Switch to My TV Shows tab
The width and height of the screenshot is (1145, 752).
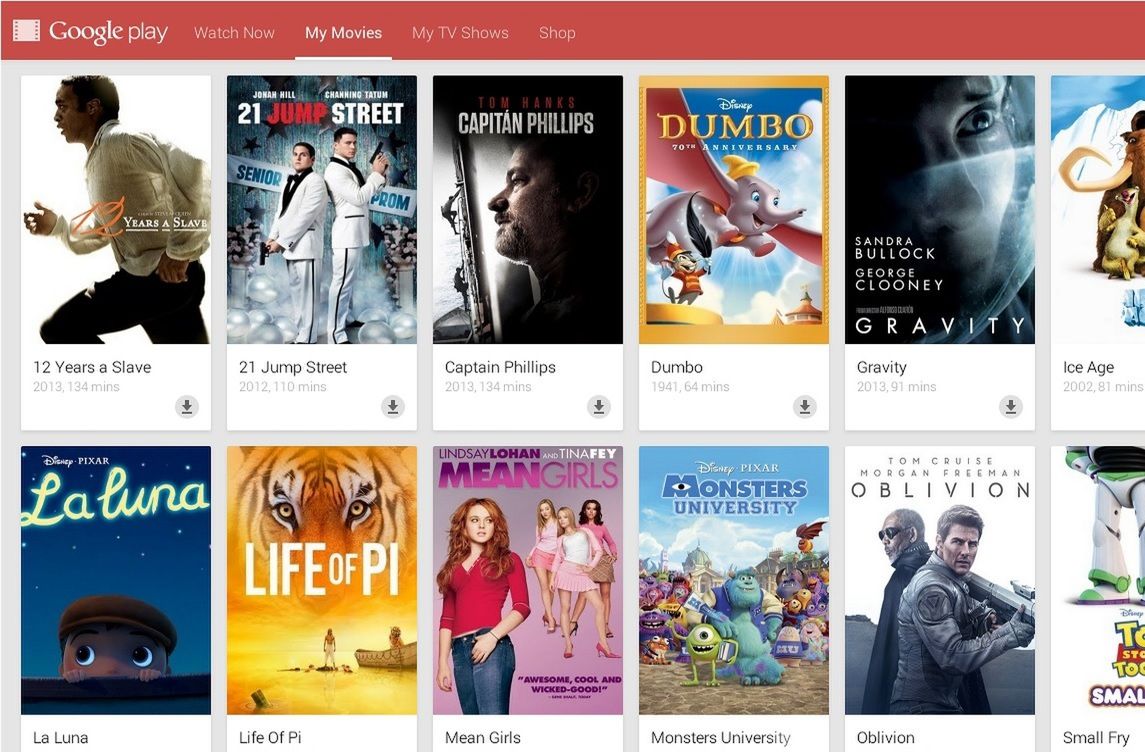460,33
